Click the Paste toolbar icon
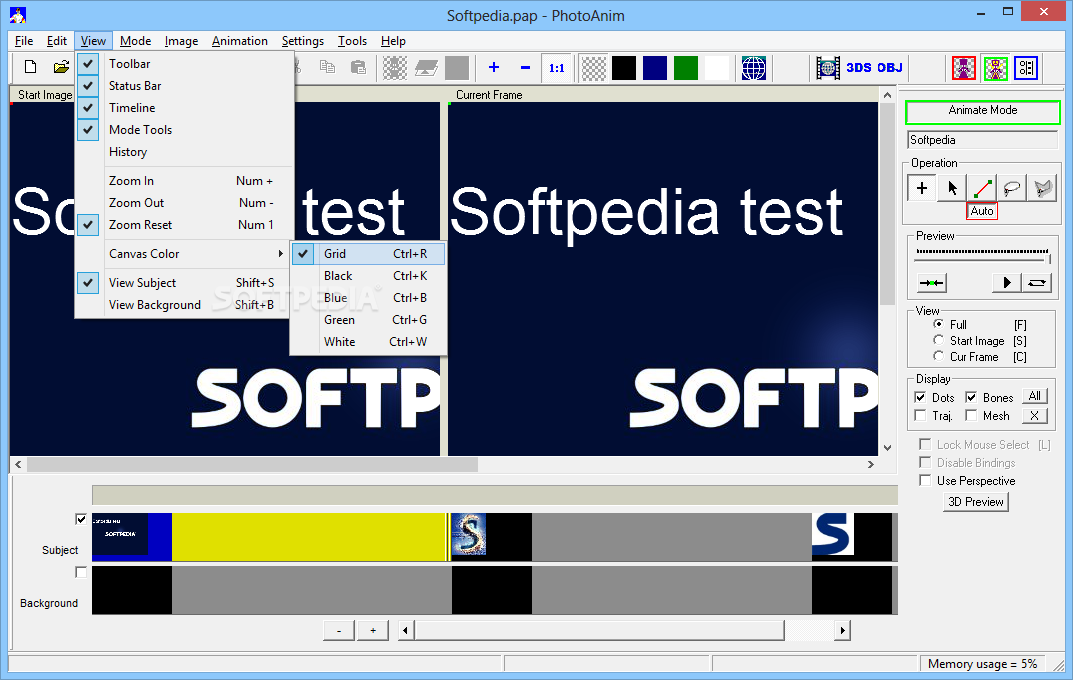The height and width of the screenshot is (680, 1073). point(358,67)
